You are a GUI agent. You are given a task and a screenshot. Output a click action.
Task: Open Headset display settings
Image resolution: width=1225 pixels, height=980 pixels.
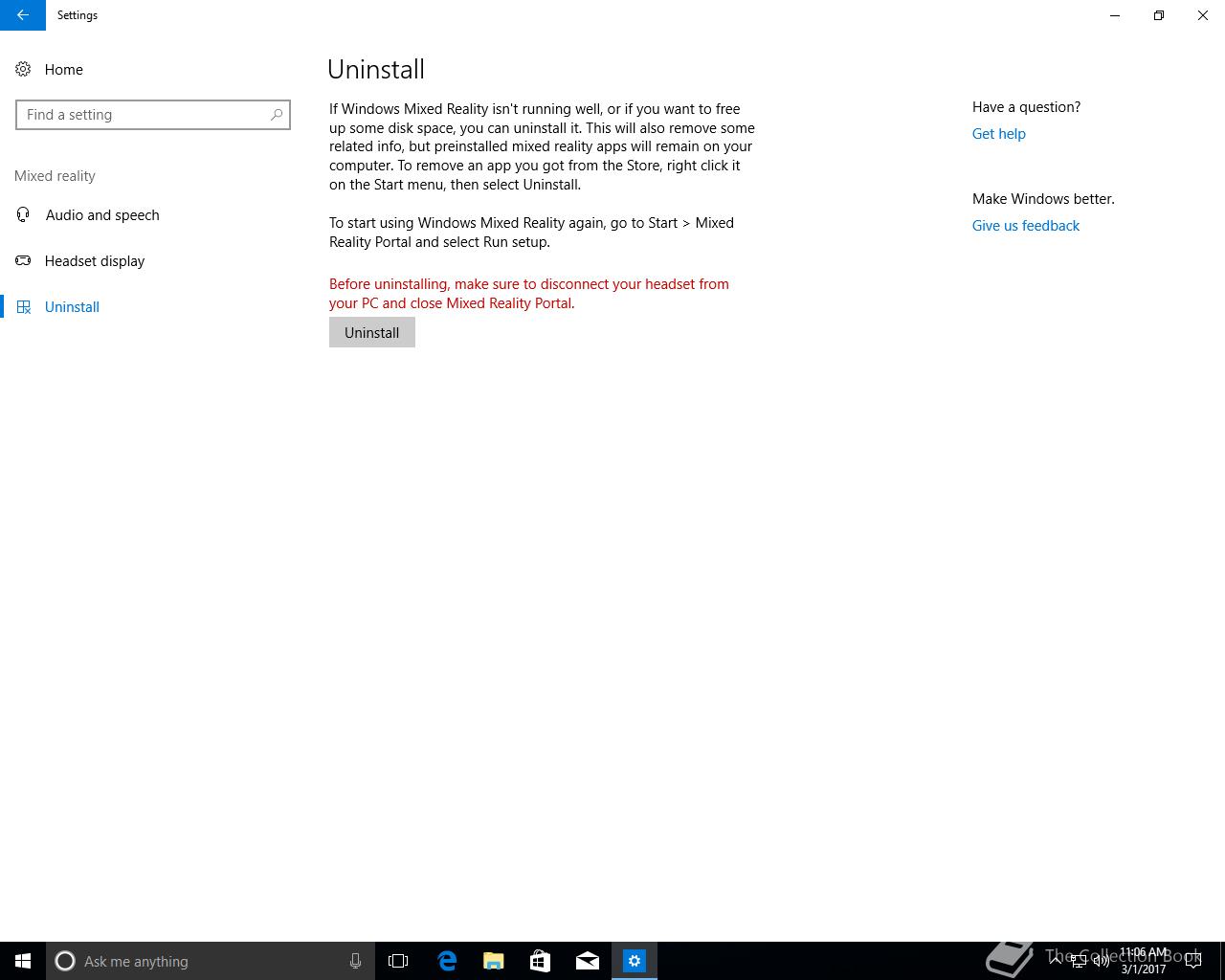coord(95,261)
